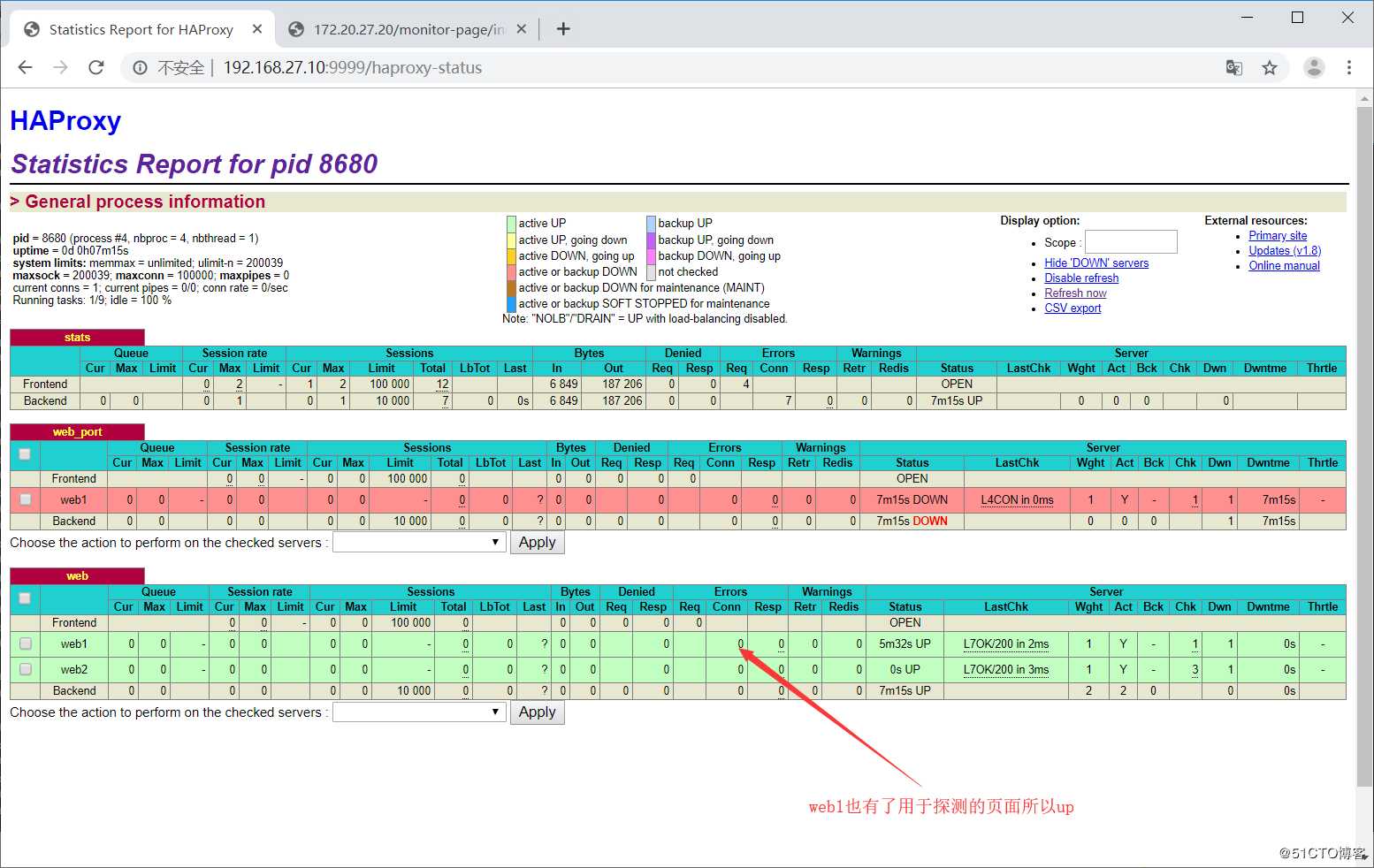Go back to the previous page
The width and height of the screenshot is (1374, 868).
click(x=25, y=67)
